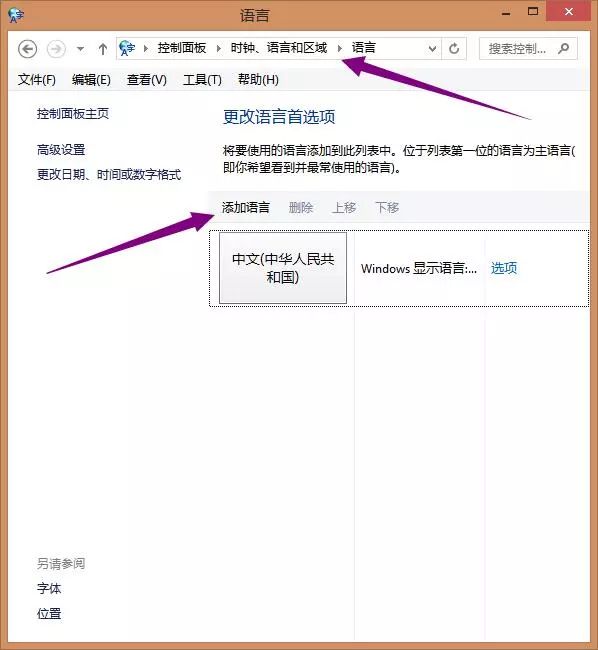This screenshot has height=650, width=598.
Task: Maximize the 语言 window
Action: point(533,12)
